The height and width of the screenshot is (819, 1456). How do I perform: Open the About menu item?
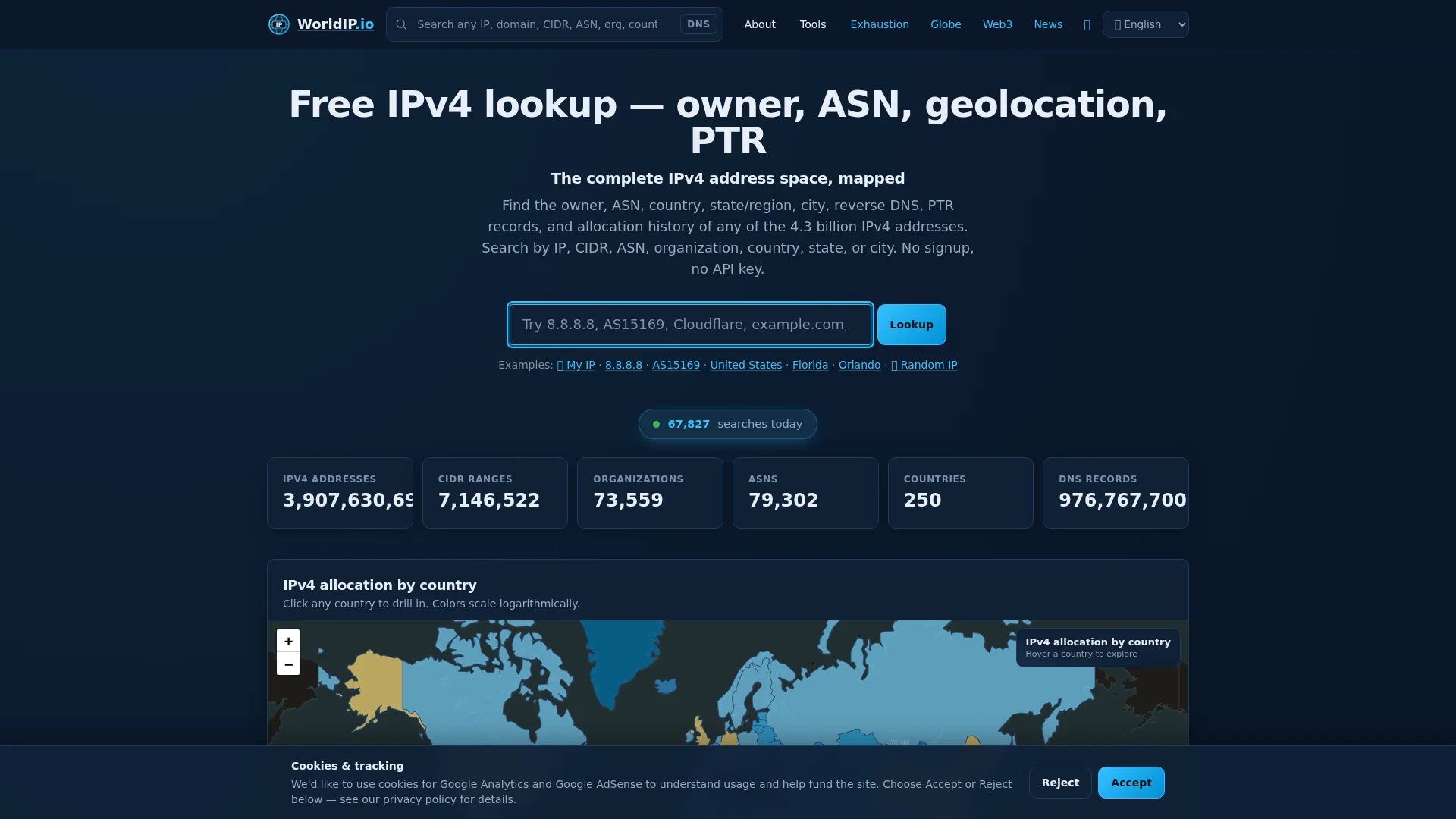click(760, 24)
